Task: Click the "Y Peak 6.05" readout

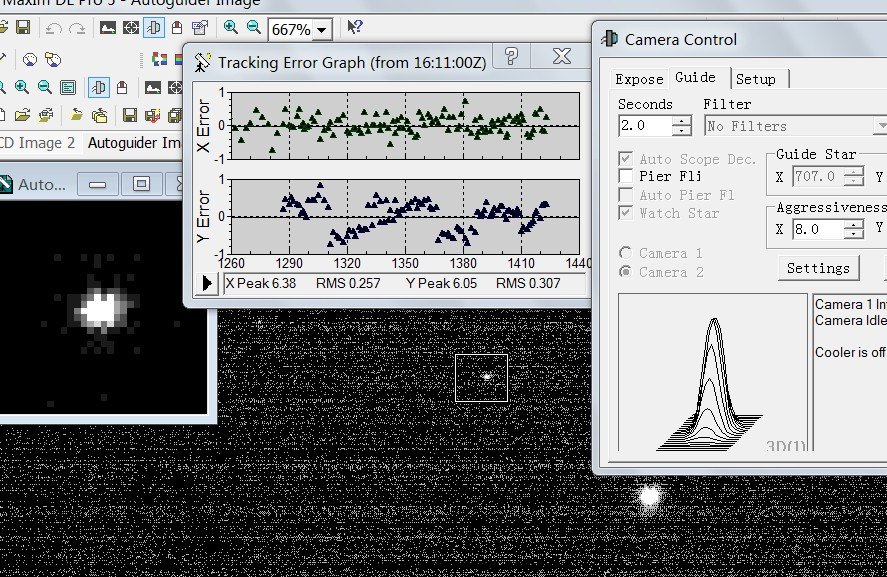Action: (x=441, y=283)
